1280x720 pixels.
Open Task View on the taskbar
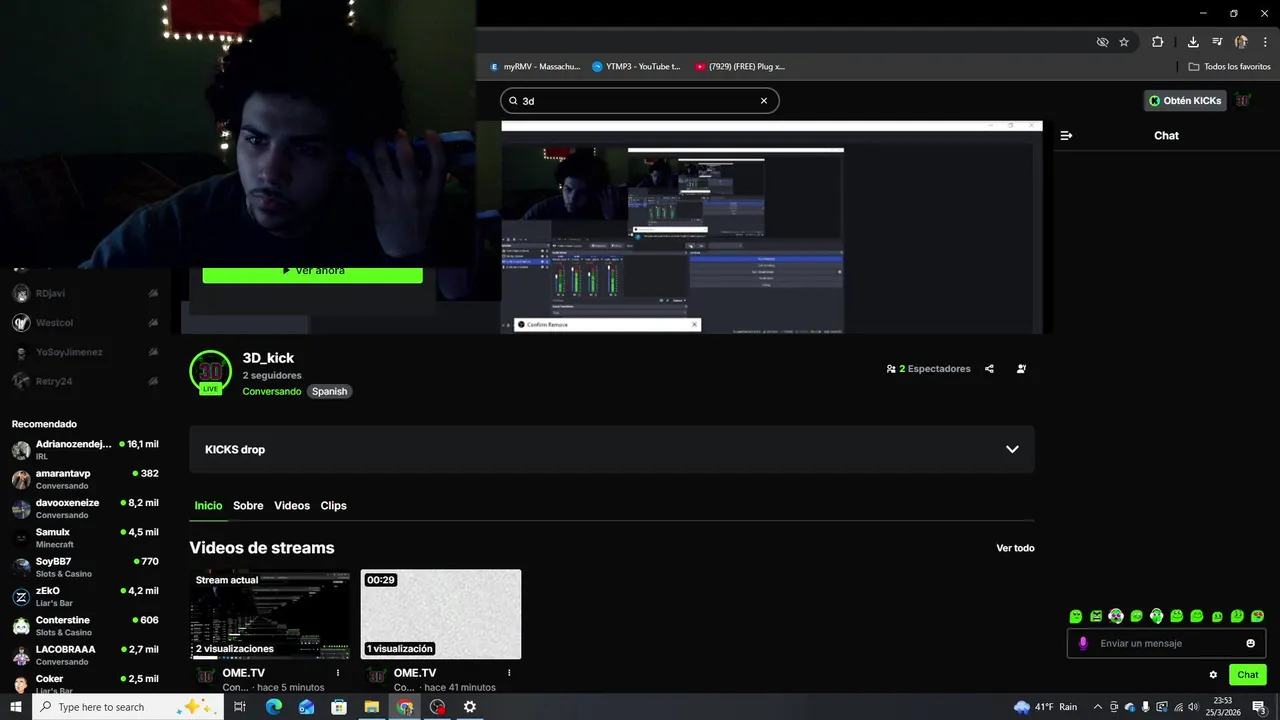tap(240, 707)
